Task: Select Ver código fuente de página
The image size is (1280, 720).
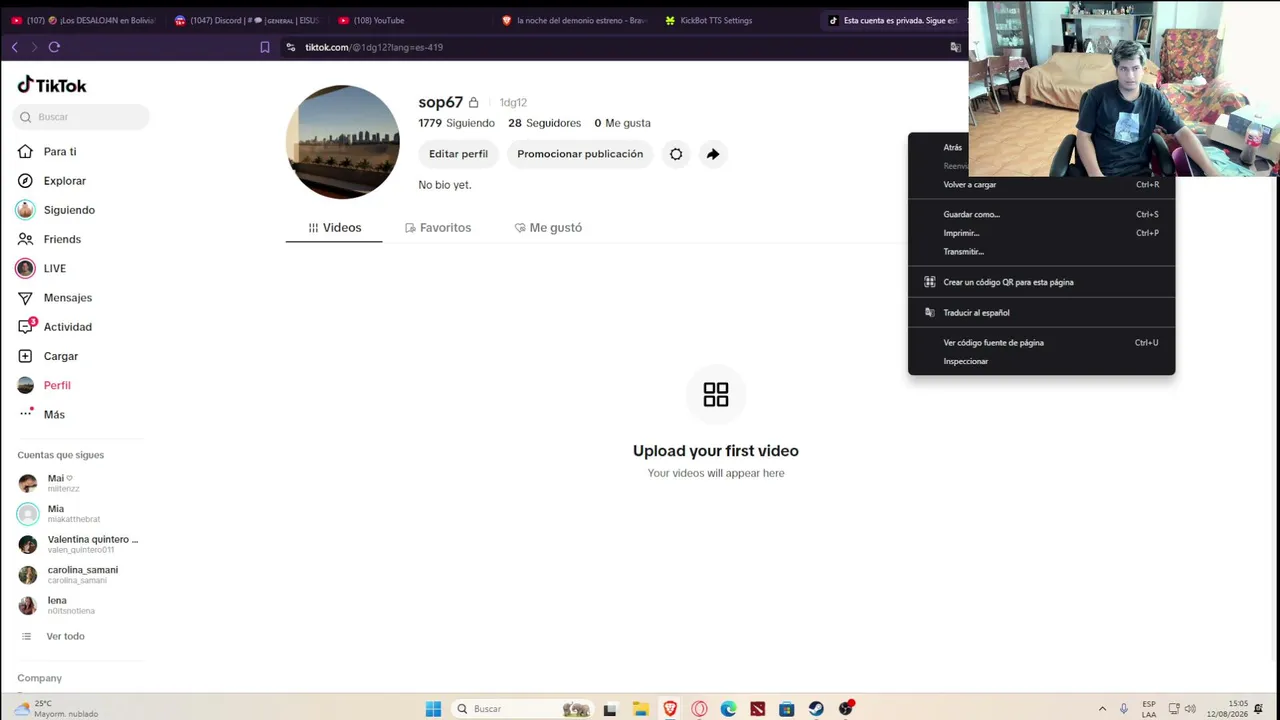Action: 1041,343
